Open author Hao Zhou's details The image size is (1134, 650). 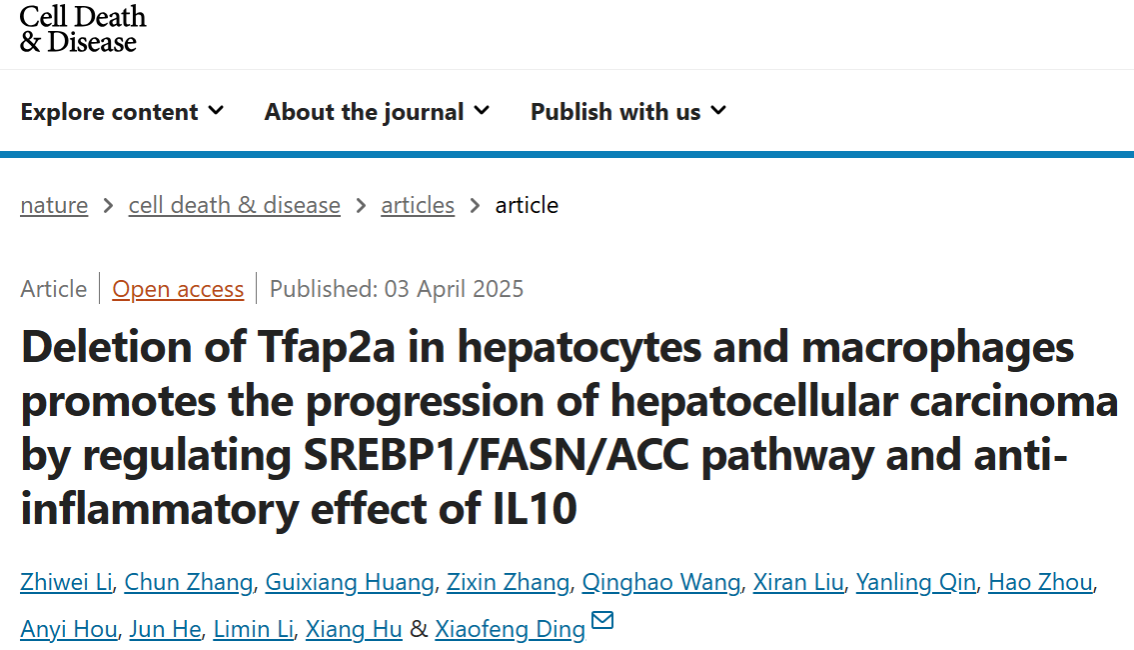(x=1041, y=582)
